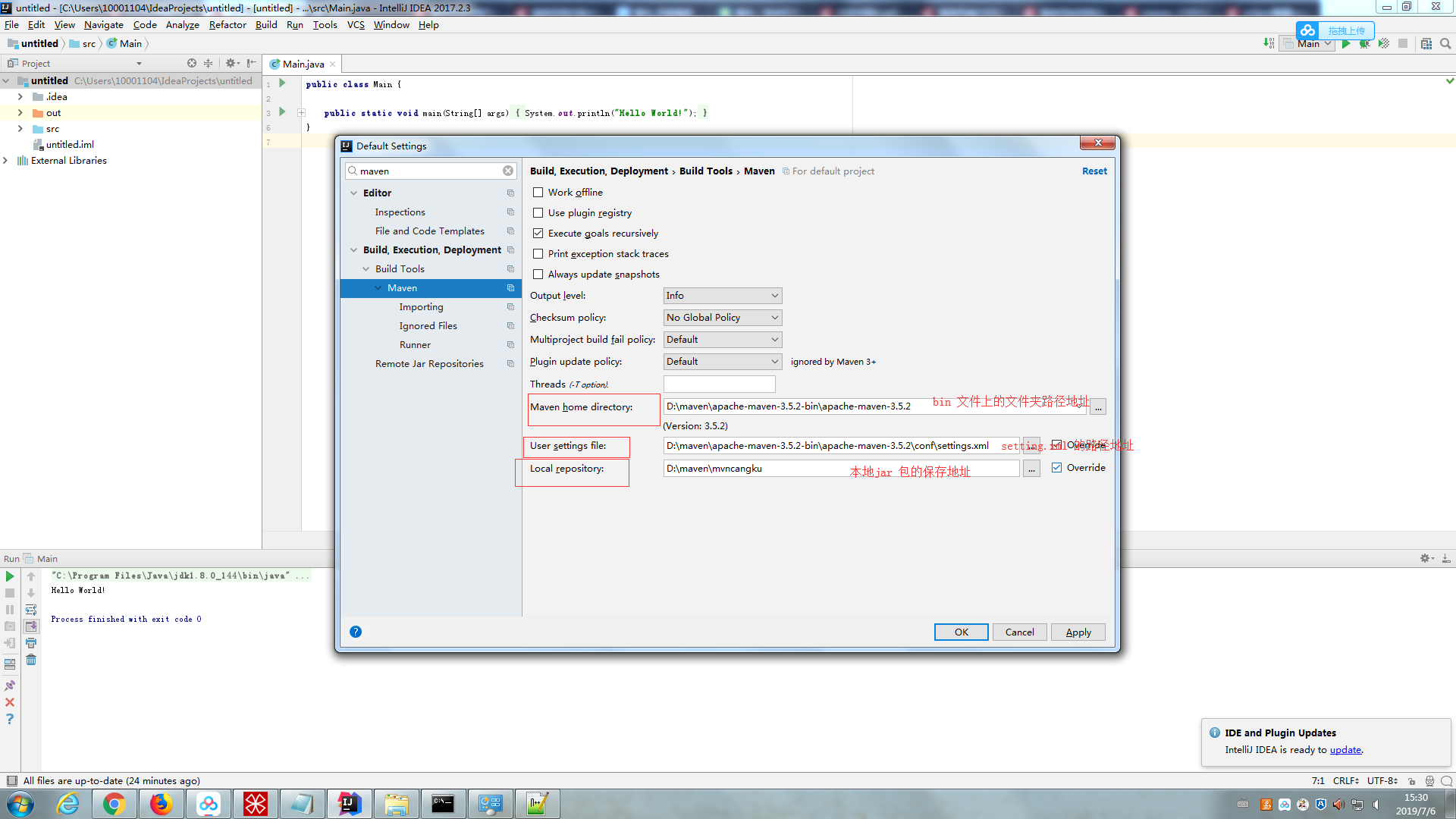Toggle Override for Local repository
Image resolution: width=1456 pixels, height=819 pixels.
pyautogui.click(x=1056, y=468)
